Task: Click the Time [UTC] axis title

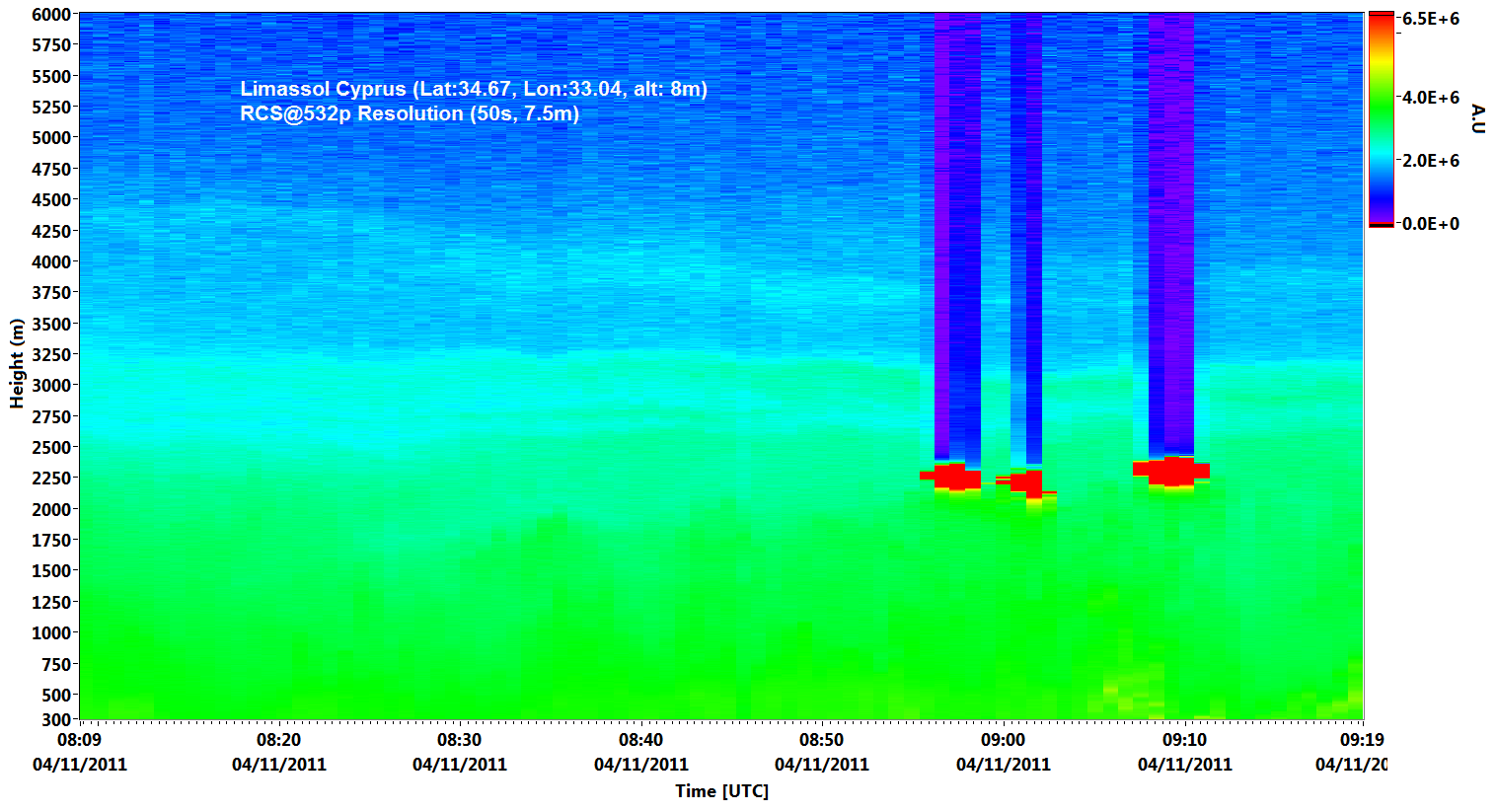Action: click(721, 790)
